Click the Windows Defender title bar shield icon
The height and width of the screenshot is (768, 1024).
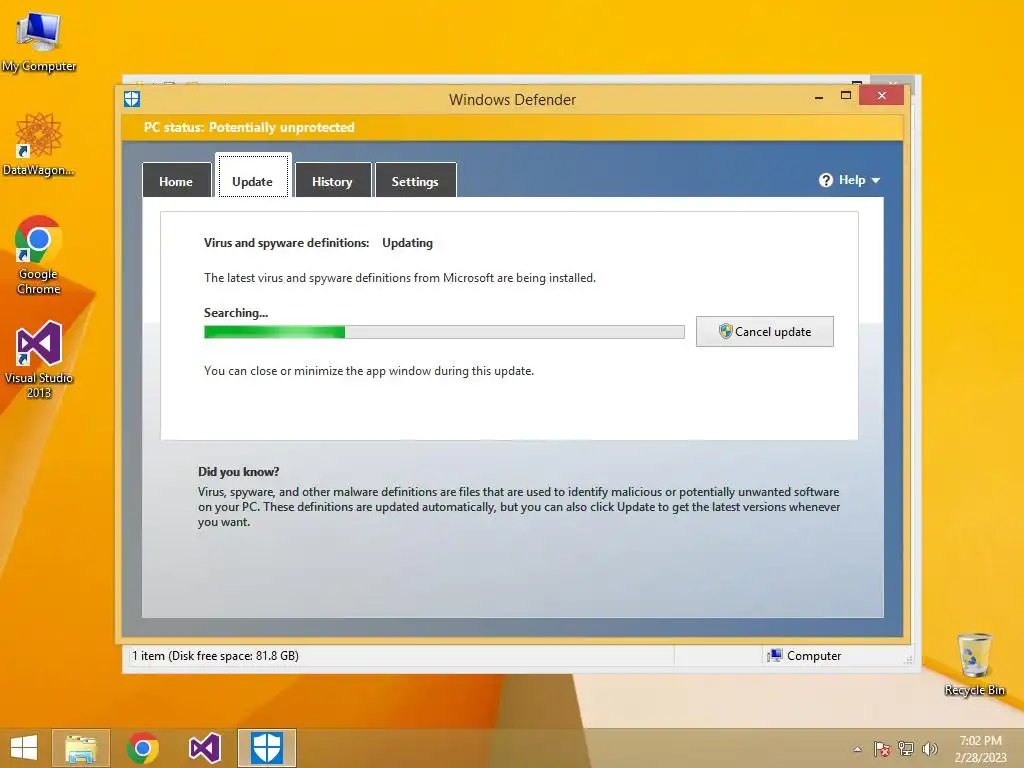tap(132, 99)
